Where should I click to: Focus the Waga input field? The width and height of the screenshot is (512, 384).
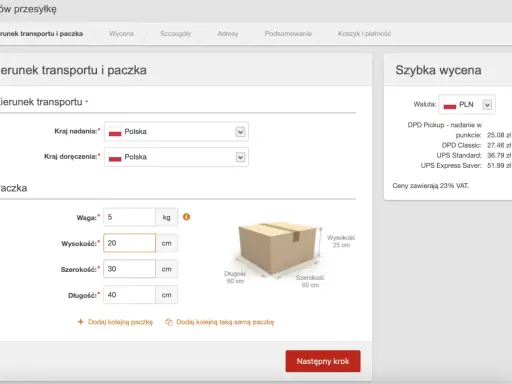[x=129, y=217]
